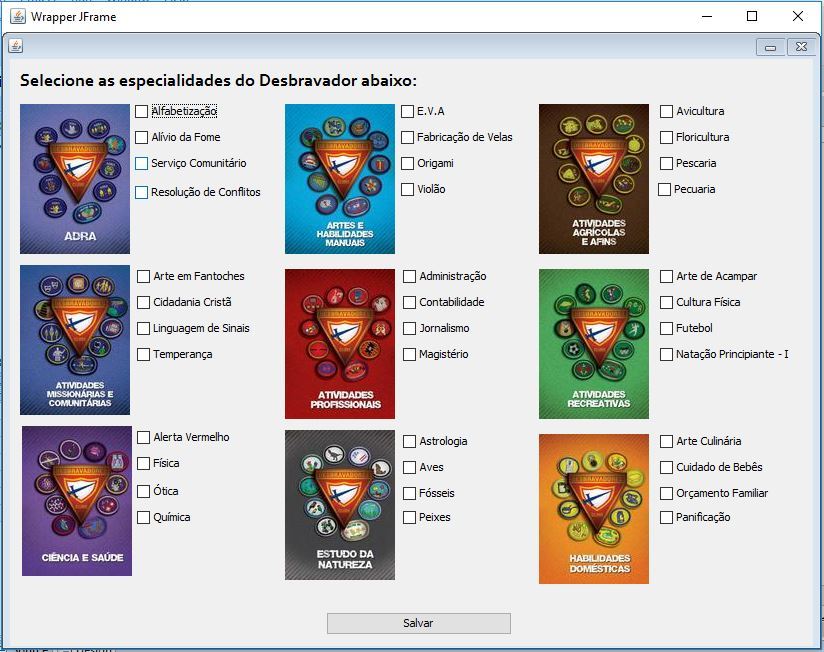
Task: Toggle Fabricação de Velas checkbox
Action: point(407,137)
